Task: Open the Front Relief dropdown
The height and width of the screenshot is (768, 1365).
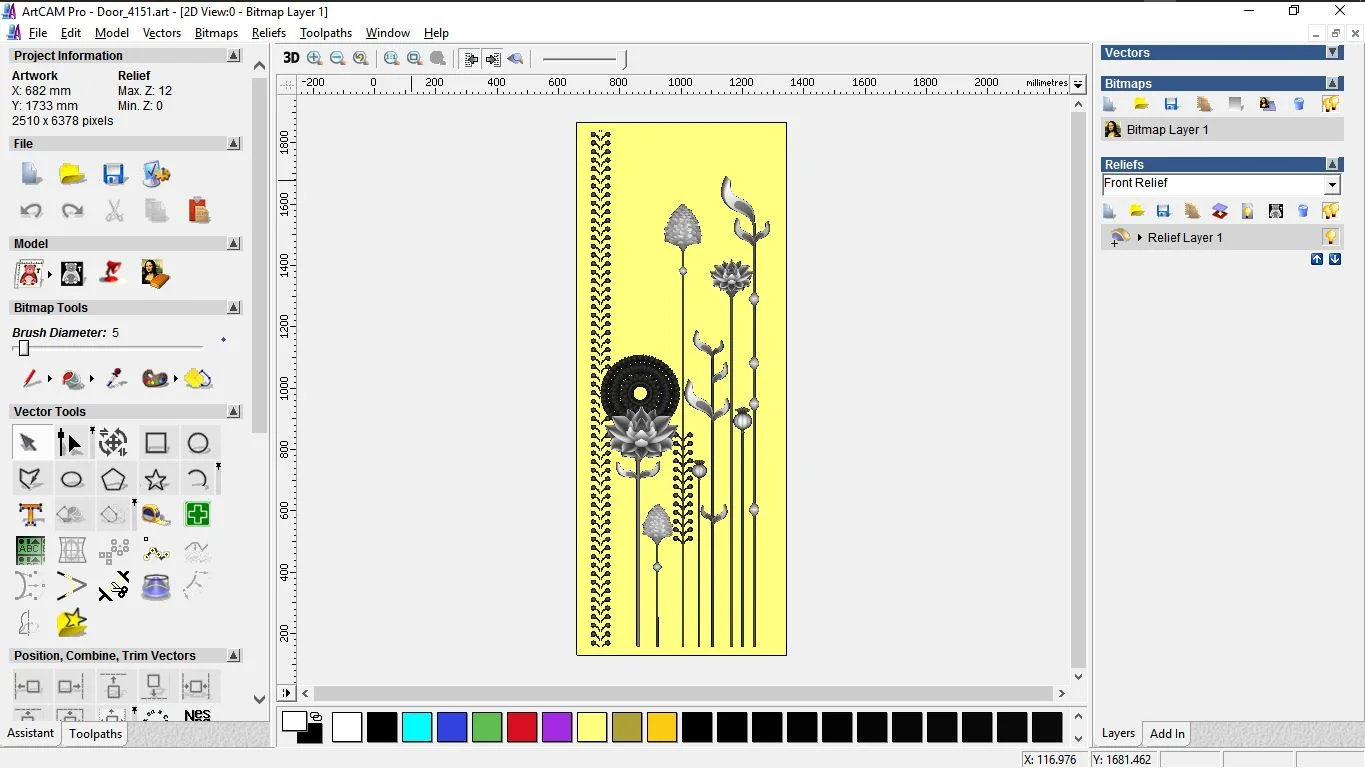Action: (1331, 185)
